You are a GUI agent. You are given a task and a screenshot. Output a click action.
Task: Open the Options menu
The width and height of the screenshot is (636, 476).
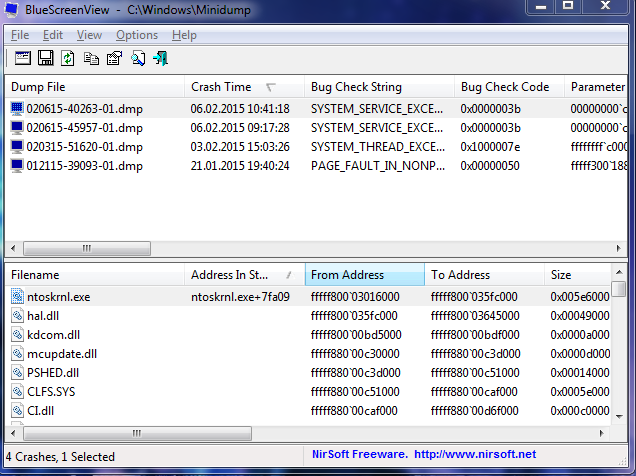pyautogui.click(x=136, y=35)
